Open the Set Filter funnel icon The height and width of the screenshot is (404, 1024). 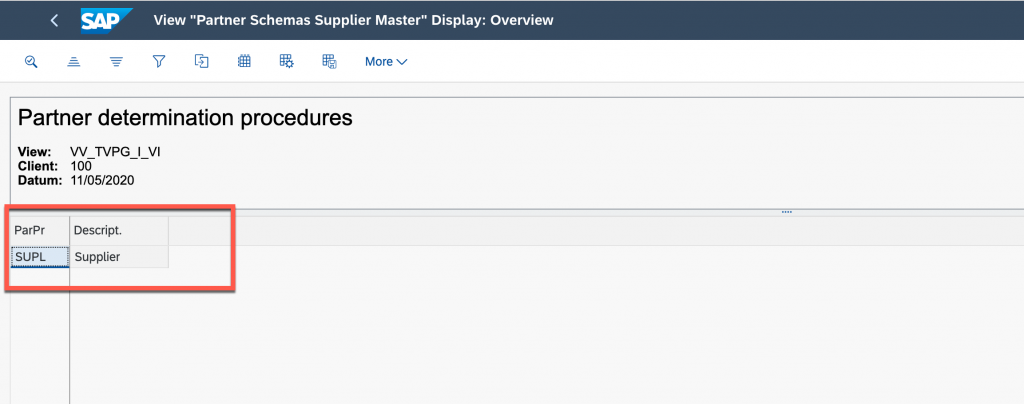(x=159, y=61)
